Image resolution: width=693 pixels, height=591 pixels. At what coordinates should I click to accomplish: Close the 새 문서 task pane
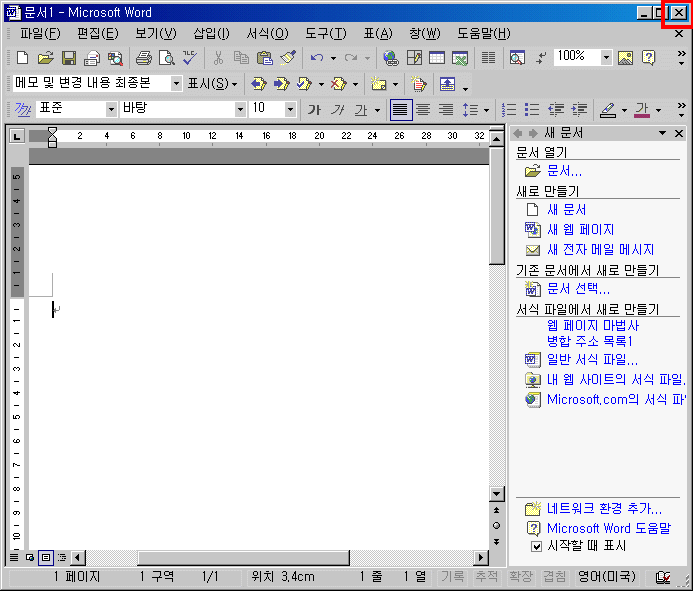click(x=679, y=133)
